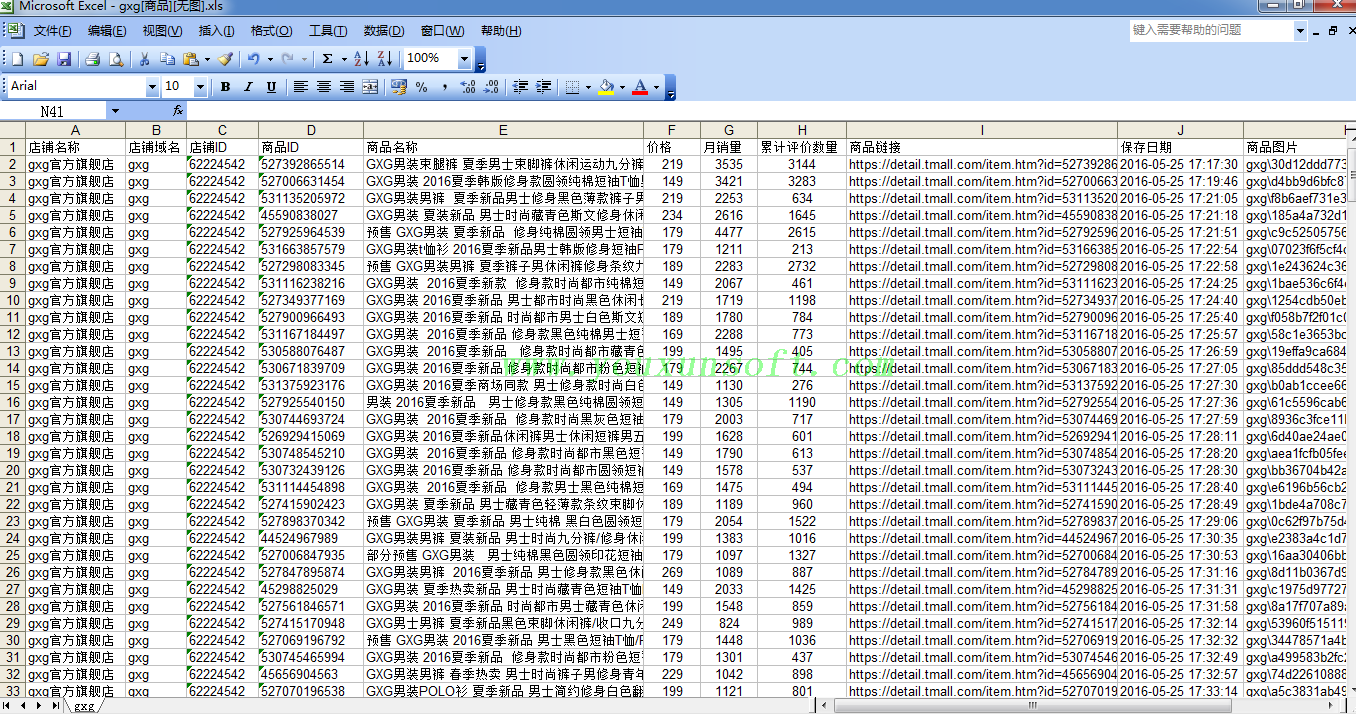Merge and center the selected cells

point(370,87)
